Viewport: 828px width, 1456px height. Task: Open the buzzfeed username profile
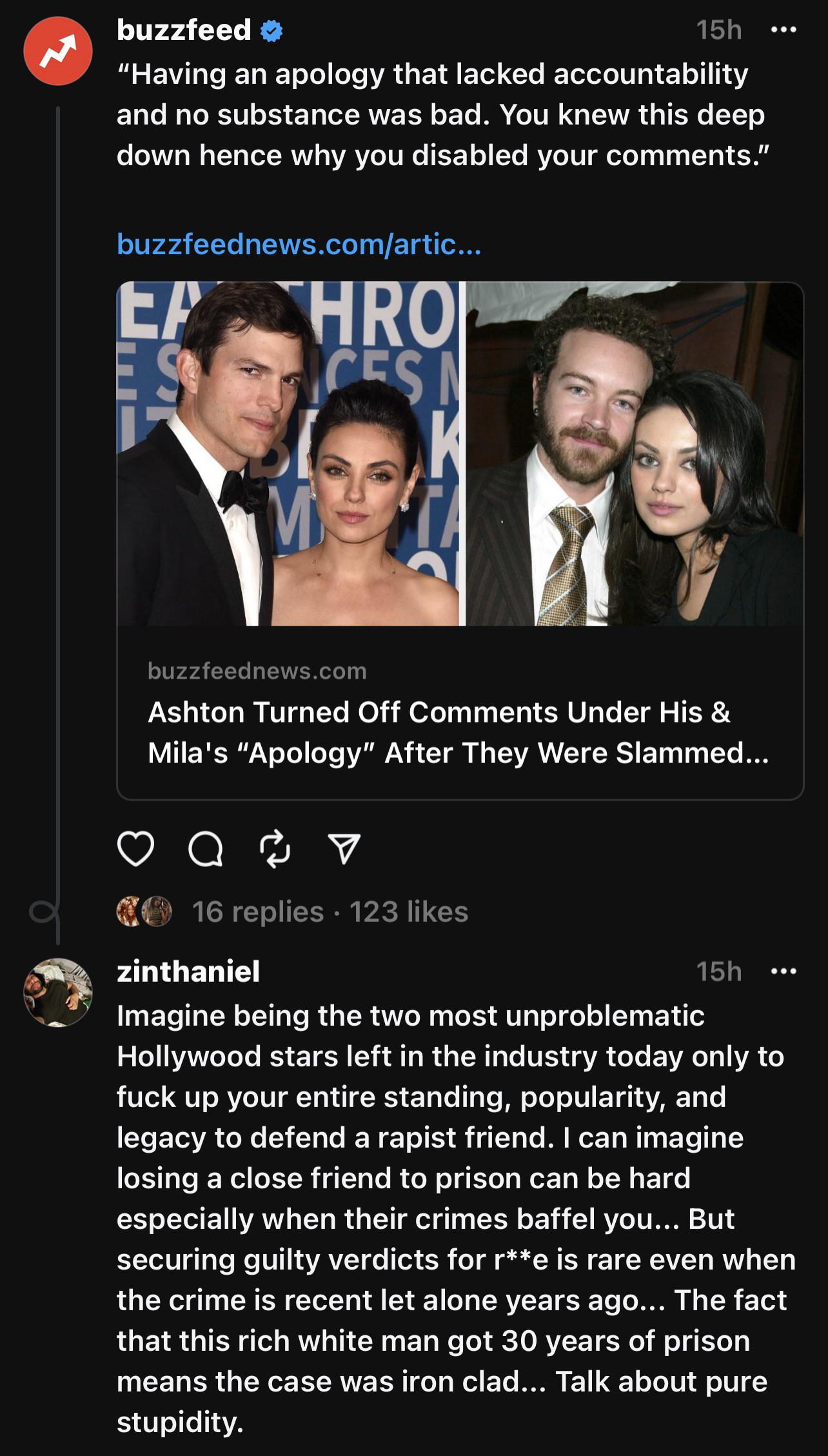(x=184, y=30)
